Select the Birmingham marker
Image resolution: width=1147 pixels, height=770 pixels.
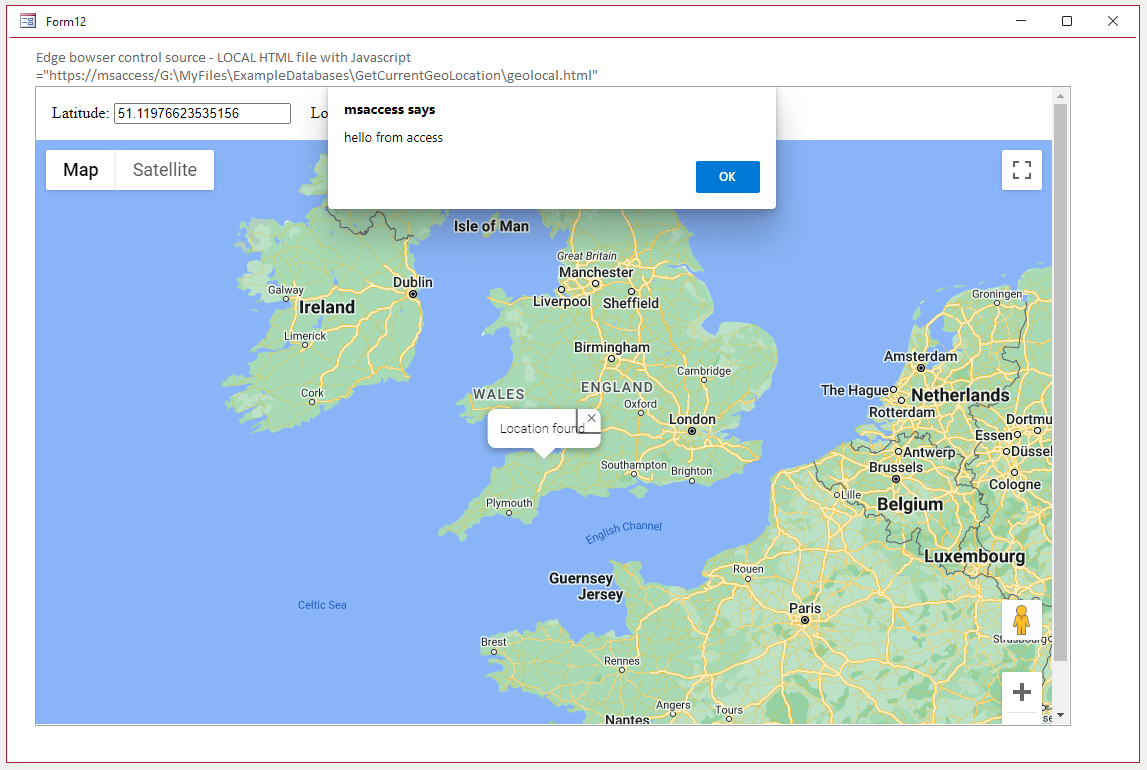pos(611,359)
